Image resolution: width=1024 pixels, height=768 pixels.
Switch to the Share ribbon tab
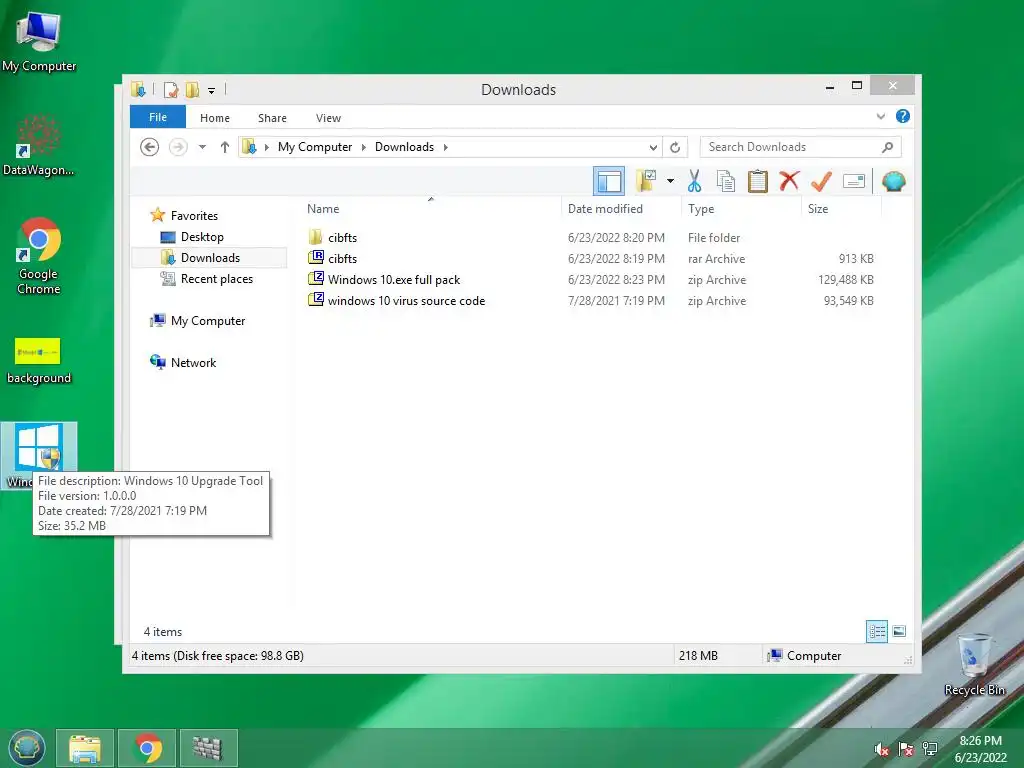coord(272,118)
